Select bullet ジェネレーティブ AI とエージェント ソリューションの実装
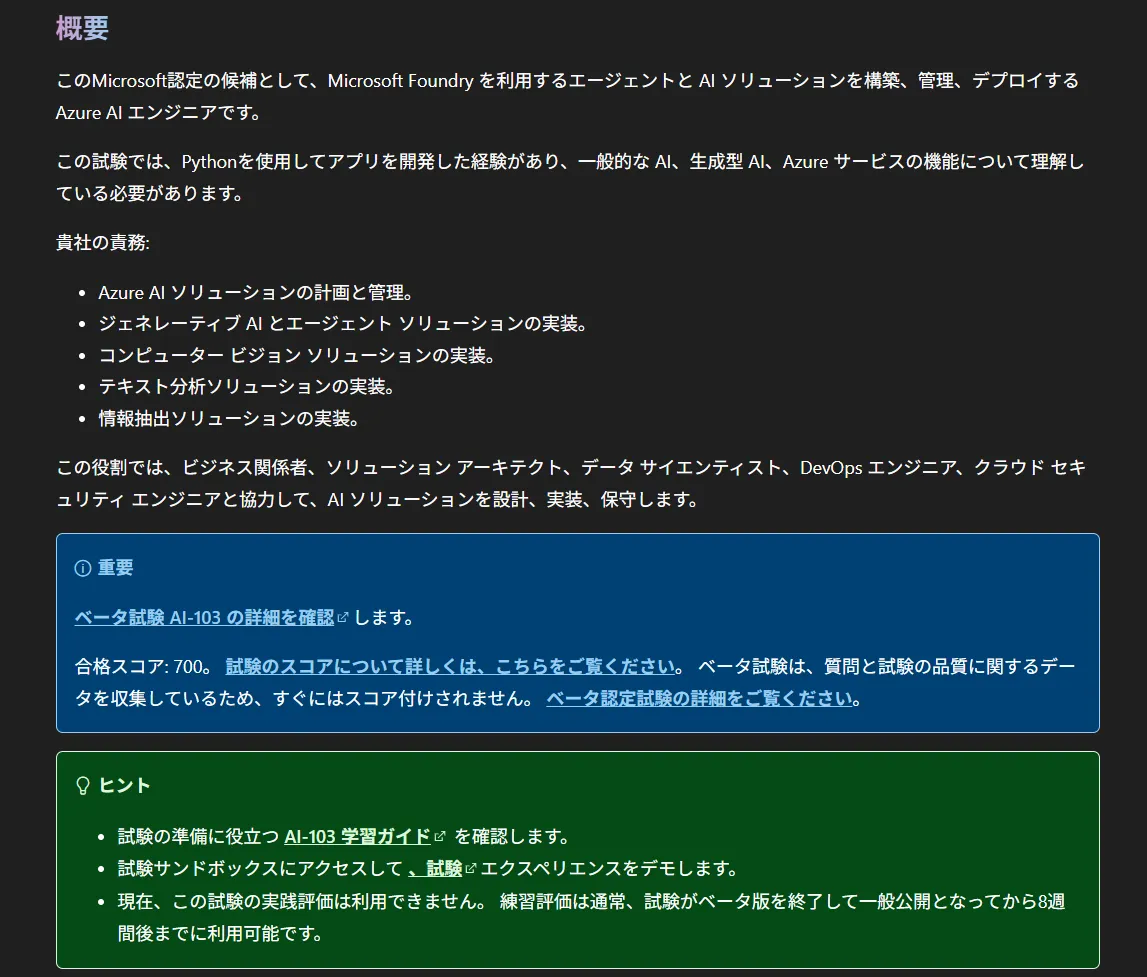 point(342,323)
